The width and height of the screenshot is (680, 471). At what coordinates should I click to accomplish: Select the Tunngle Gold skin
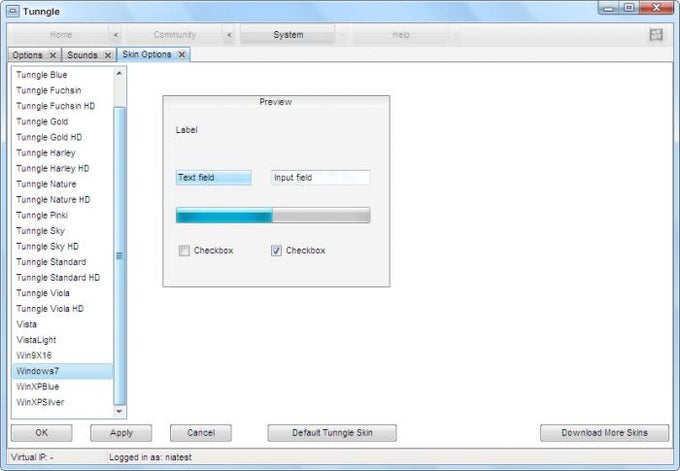62,122
